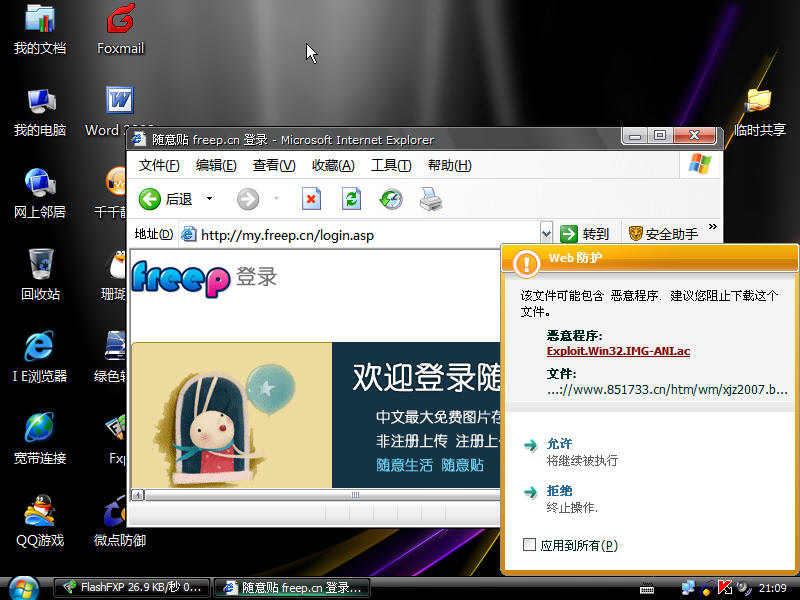Image resolution: width=800 pixels, height=600 pixels.
Task: Expand the forward history dropdown arrow
Action: coord(277,198)
